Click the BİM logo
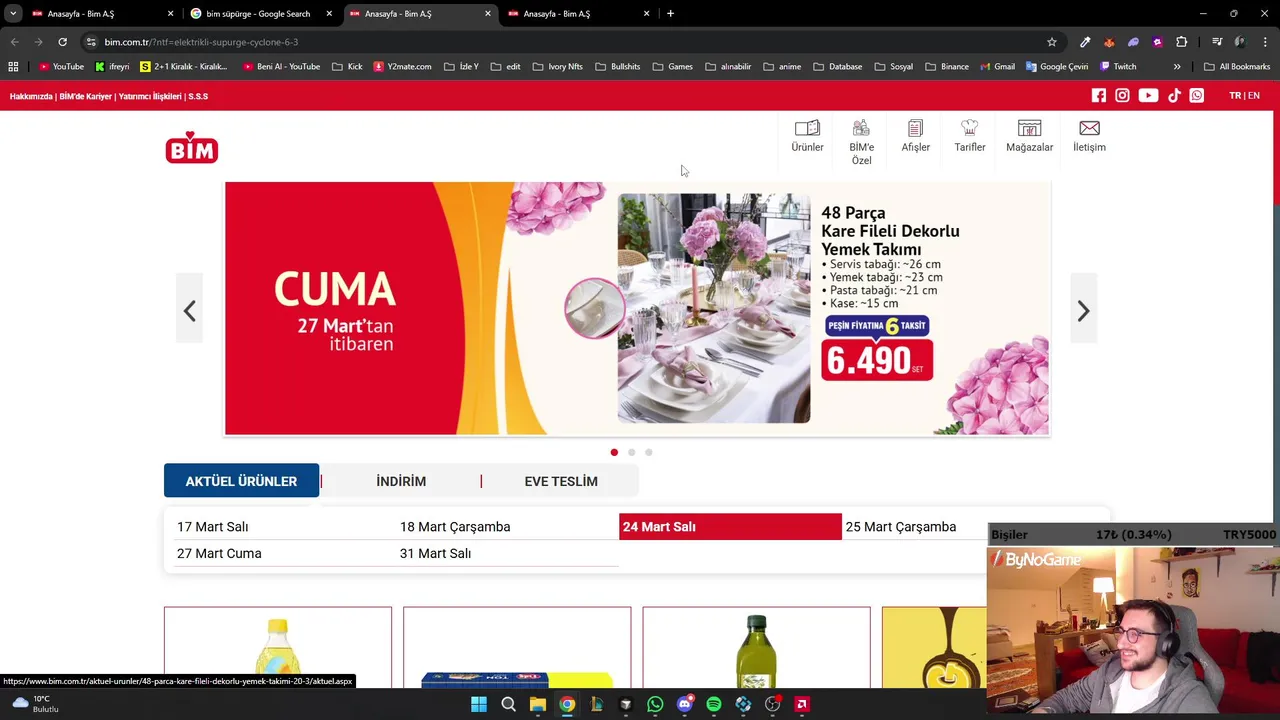This screenshot has height=720, width=1280. pos(192,147)
